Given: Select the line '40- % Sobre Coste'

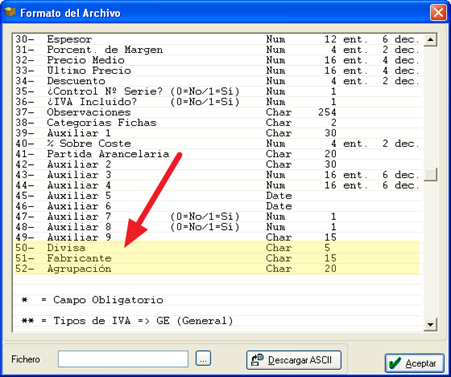Looking at the screenshot, I should coord(218,144).
